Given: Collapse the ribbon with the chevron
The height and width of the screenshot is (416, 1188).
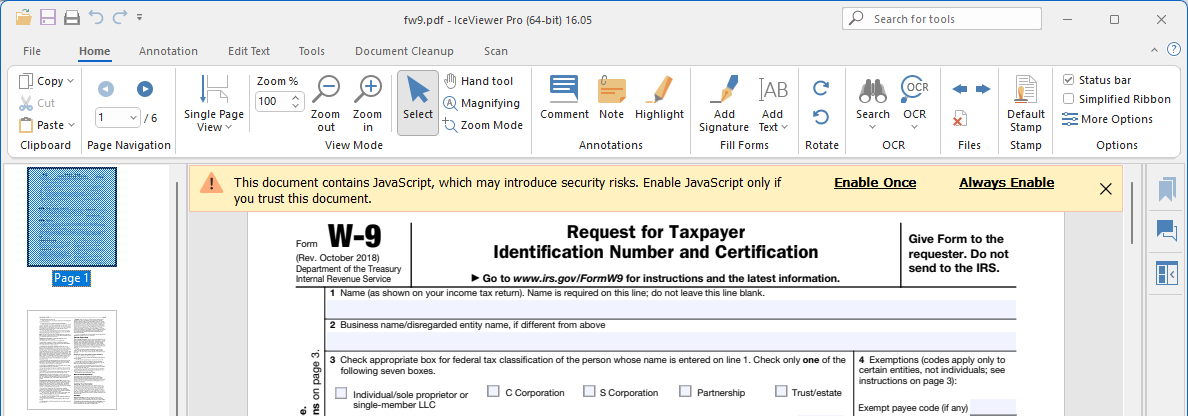Looking at the screenshot, I should click(1154, 50).
